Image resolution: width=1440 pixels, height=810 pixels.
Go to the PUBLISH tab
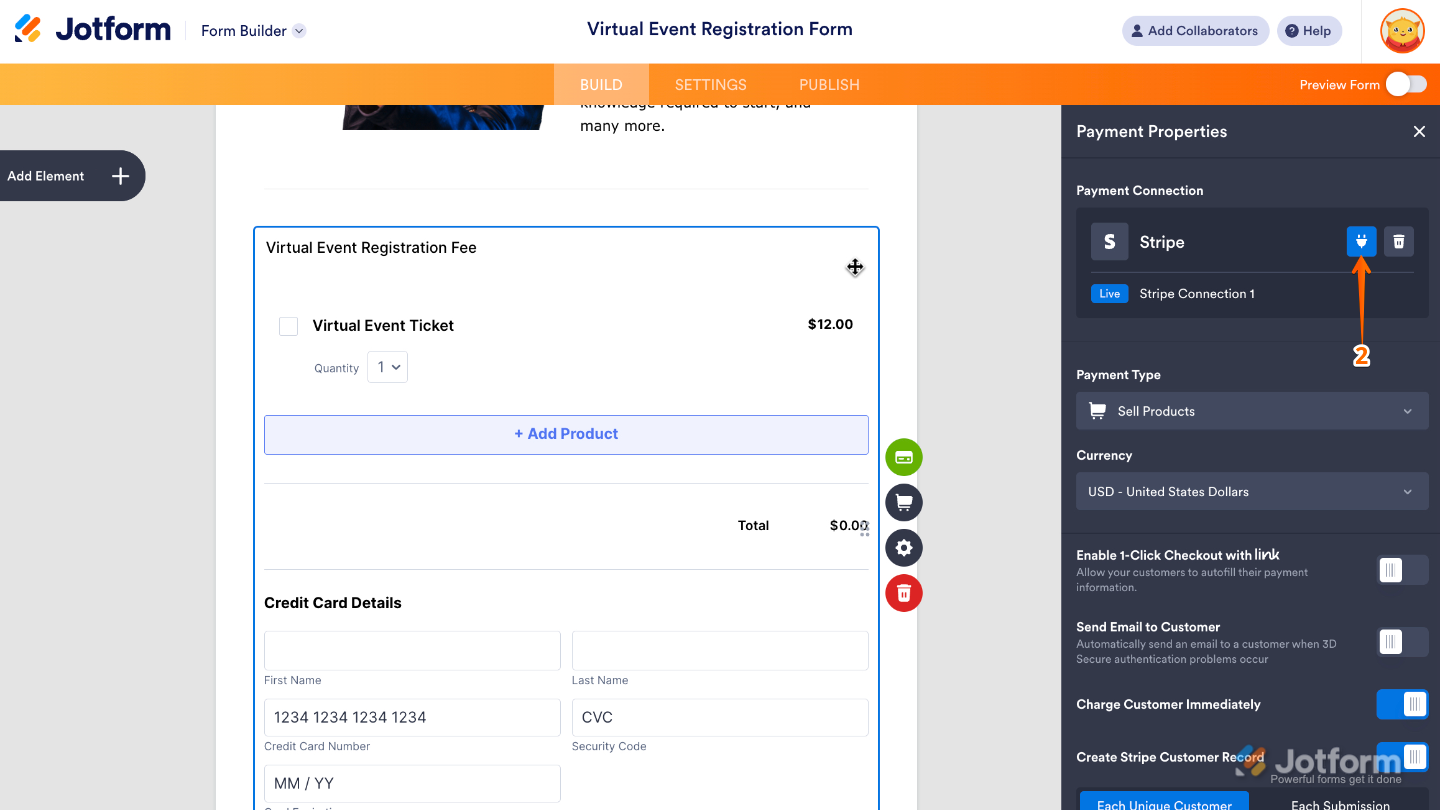(x=829, y=85)
